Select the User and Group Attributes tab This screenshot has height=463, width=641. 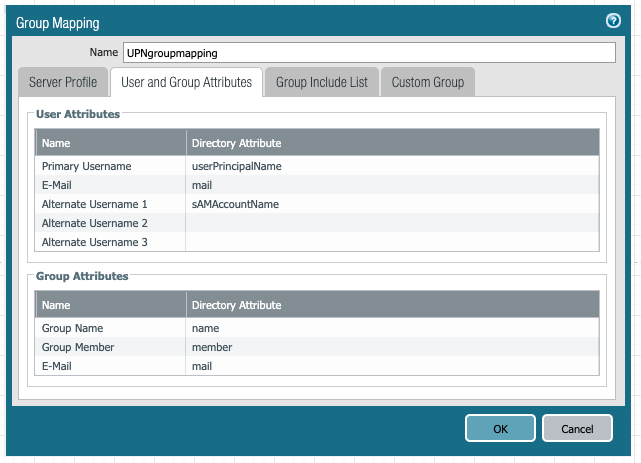185,82
